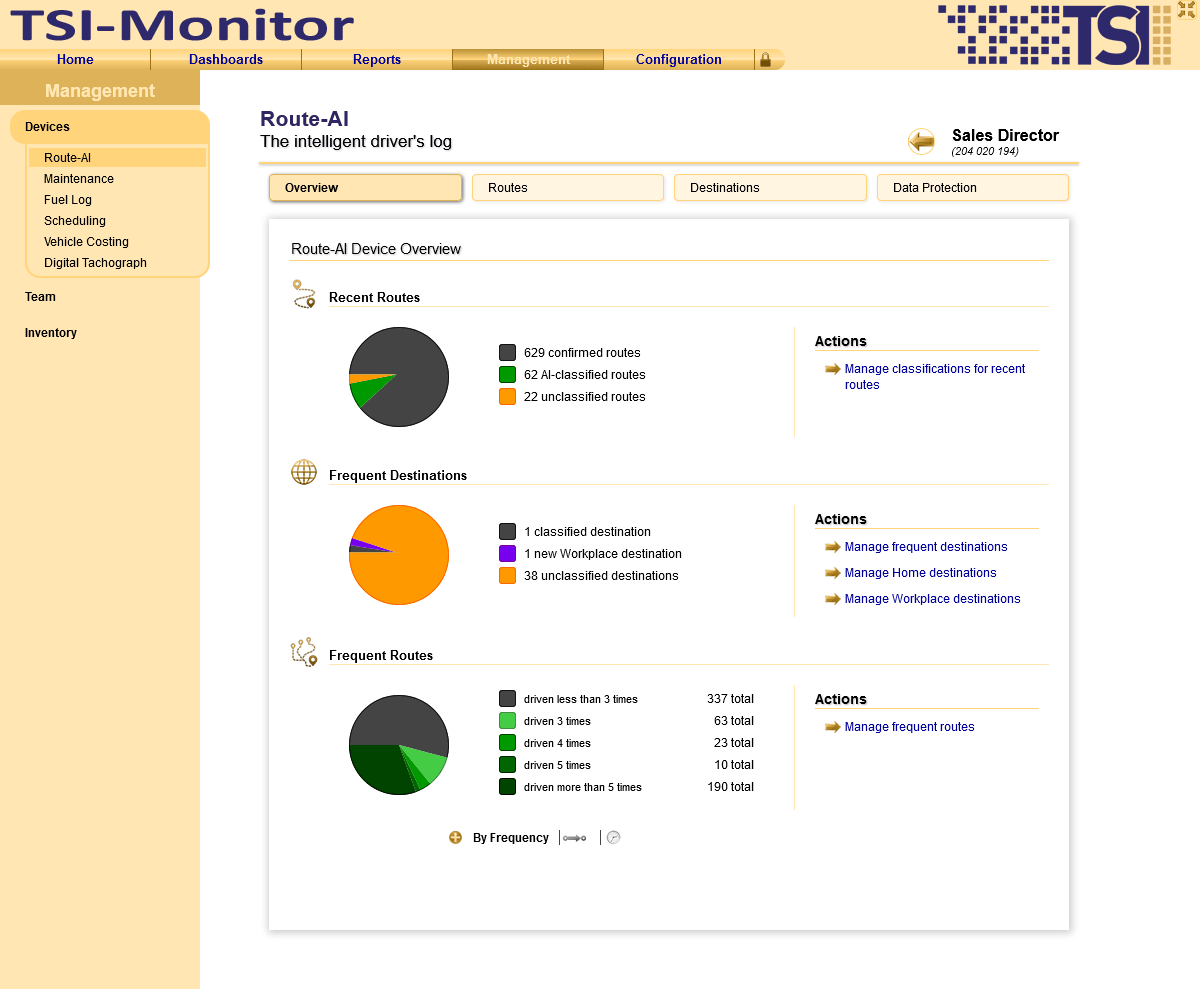Open Scheduling in the sidebar
The image size is (1200, 1000).
coord(75,221)
